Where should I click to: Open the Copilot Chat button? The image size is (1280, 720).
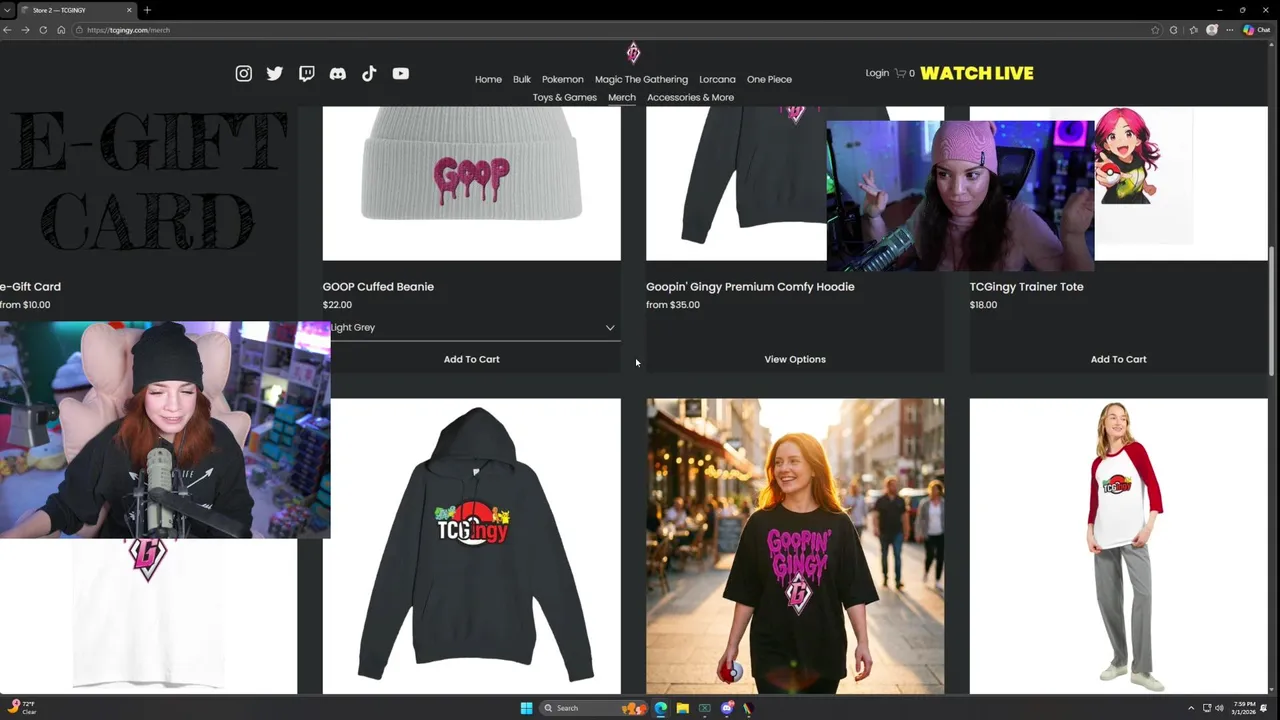(1256, 30)
